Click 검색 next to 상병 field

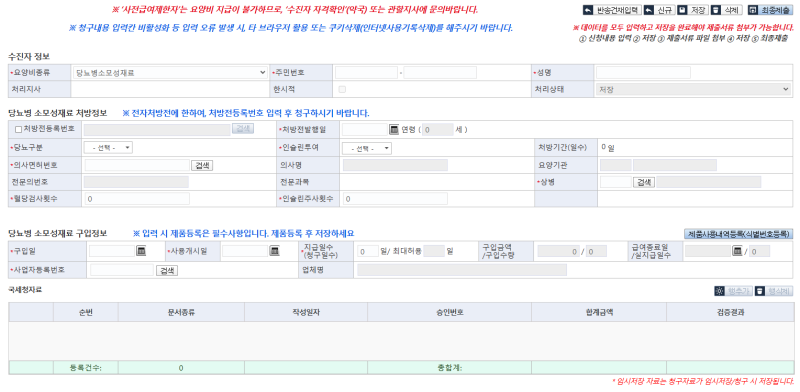644,182
